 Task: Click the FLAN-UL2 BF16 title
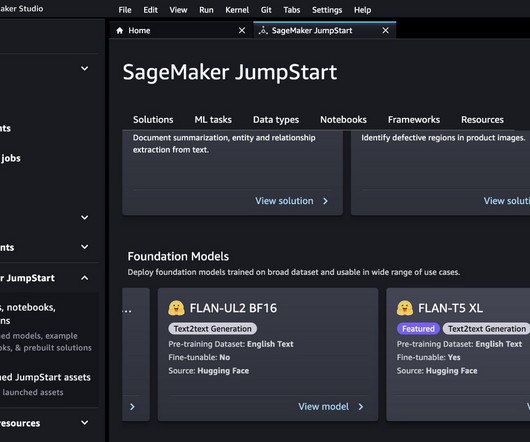233,308
